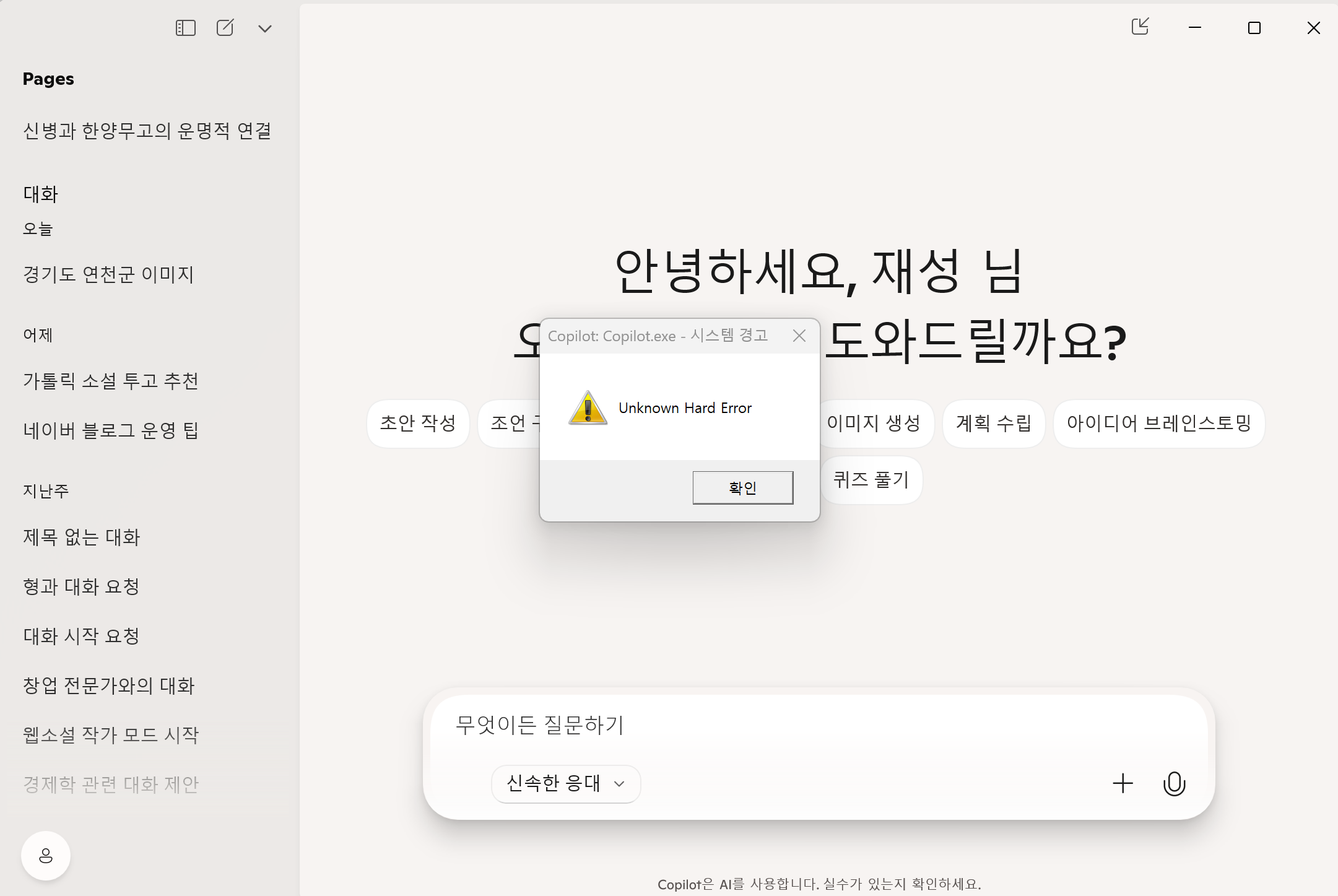Expand the chevron menu next to compose icon
The width and height of the screenshot is (1338, 896).
(265, 28)
